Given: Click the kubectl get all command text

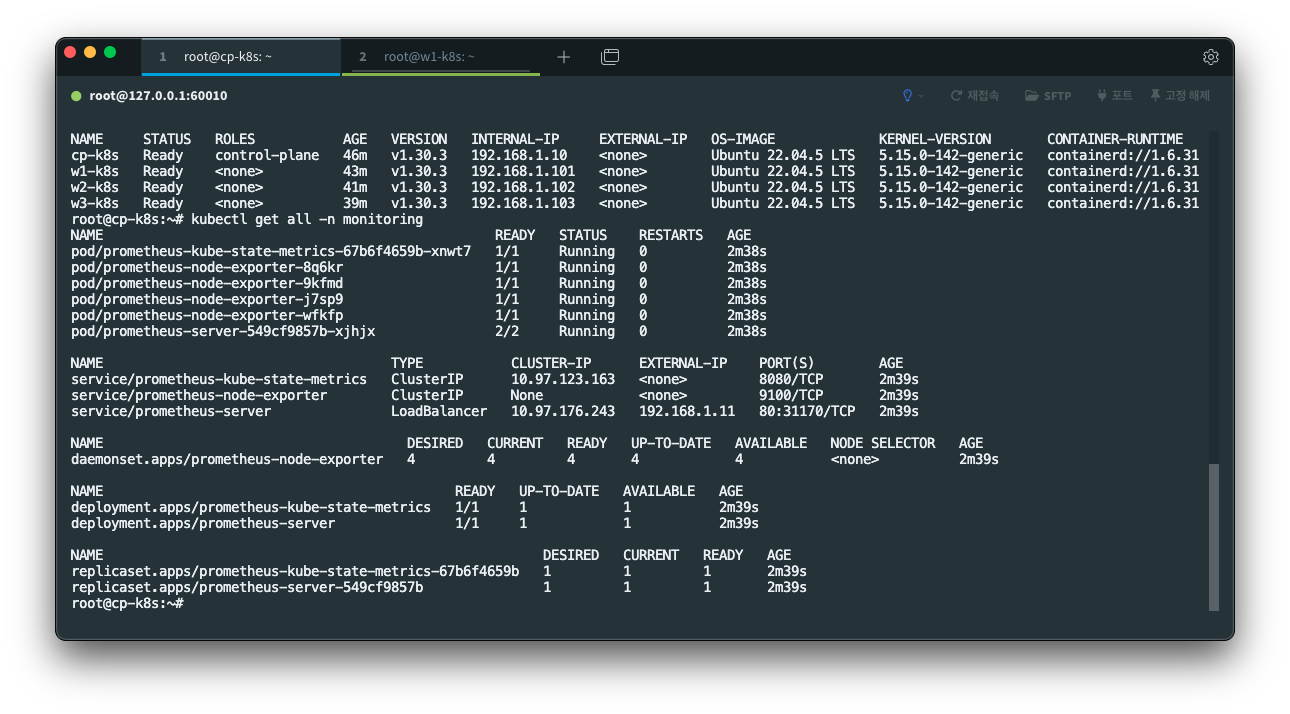Looking at the screenshot, I should 307,219.
